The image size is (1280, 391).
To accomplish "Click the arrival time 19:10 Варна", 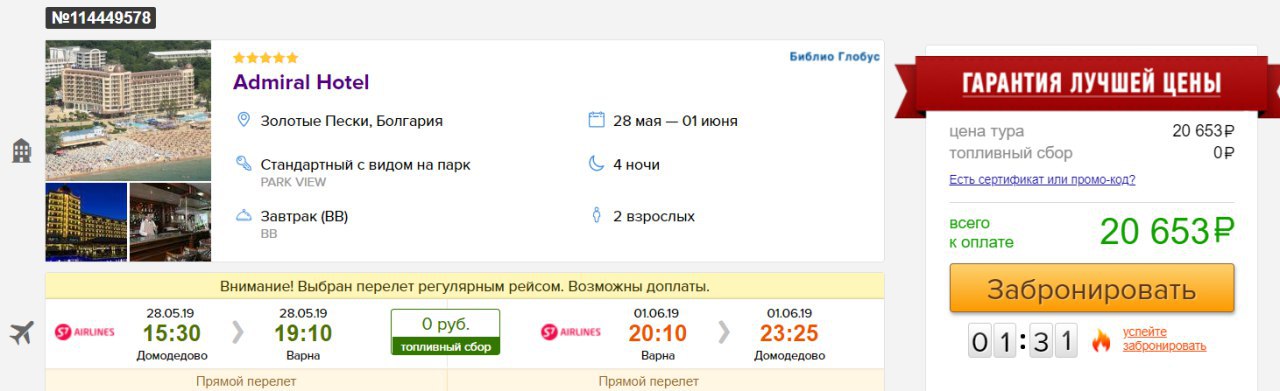I will click(303, 334).
